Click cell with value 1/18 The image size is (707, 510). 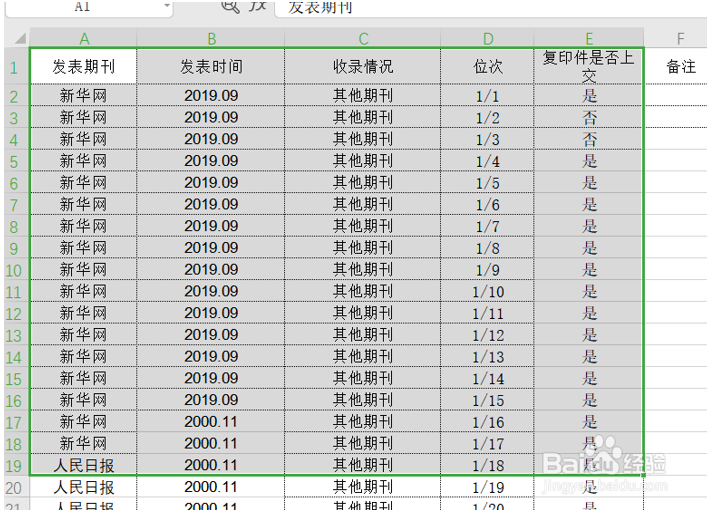(487, 465)
